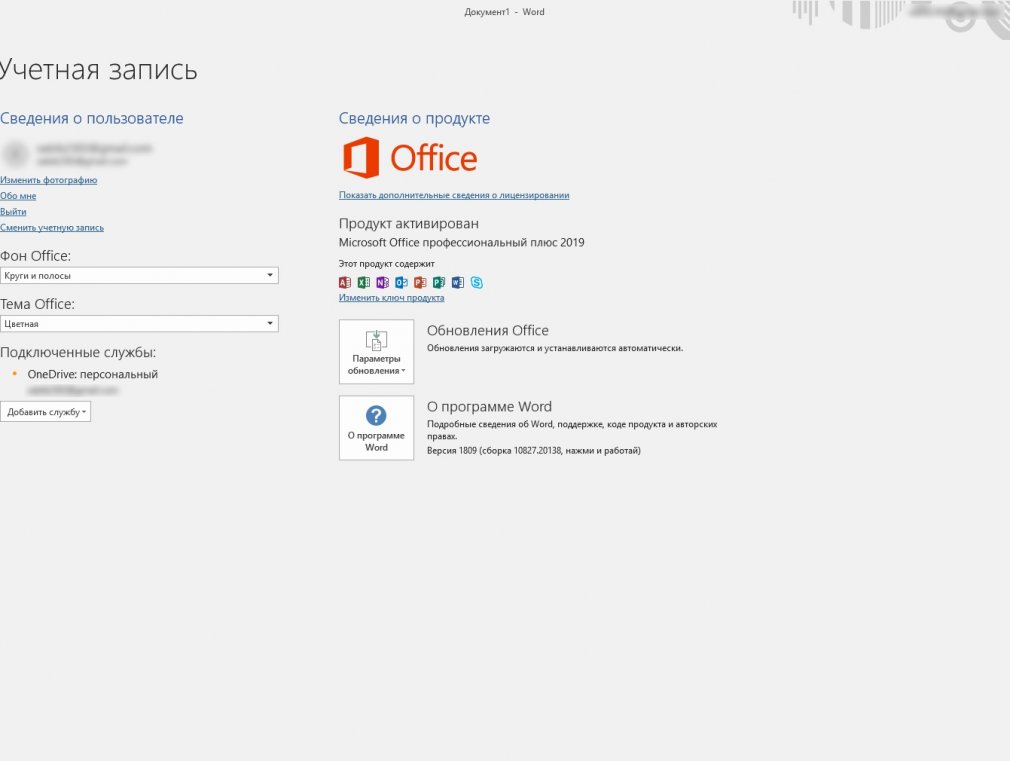1010x761 pixels.
Task: Open О программе Word dialog
Action: coord(376,428)
